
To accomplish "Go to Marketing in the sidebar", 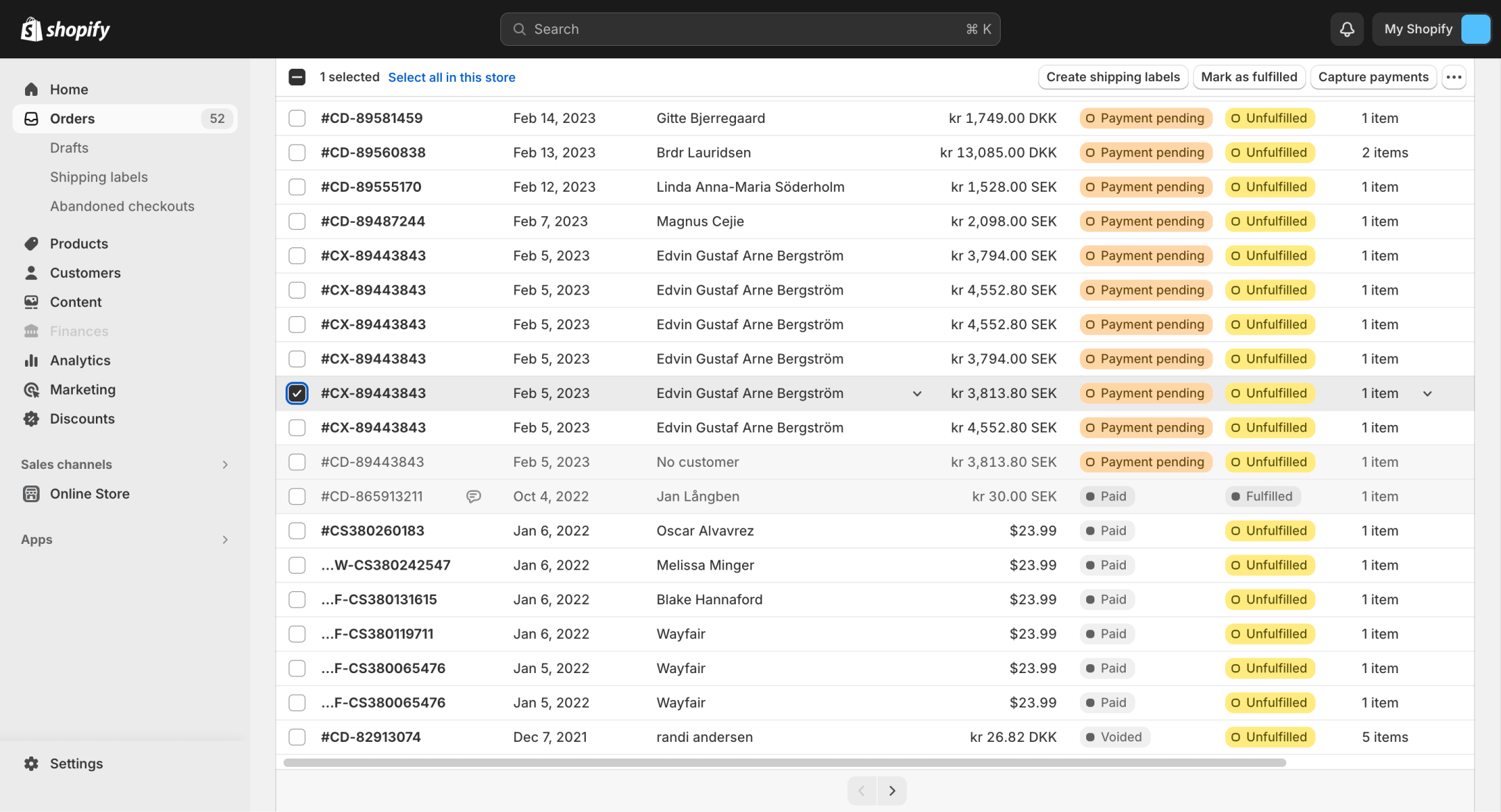I will point(83,390).
